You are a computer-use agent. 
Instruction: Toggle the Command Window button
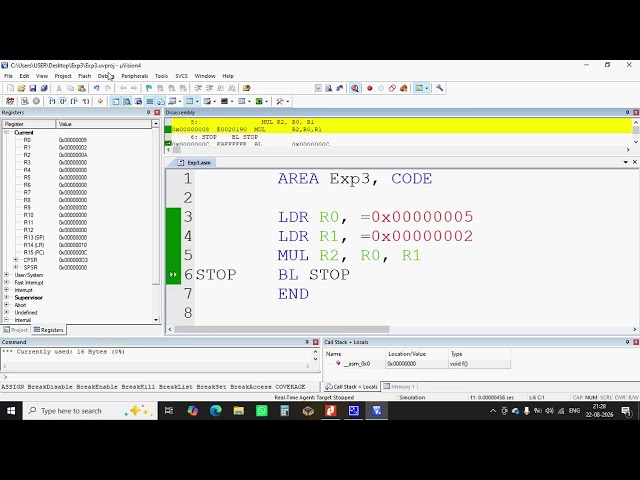click(x=116, y=101)
